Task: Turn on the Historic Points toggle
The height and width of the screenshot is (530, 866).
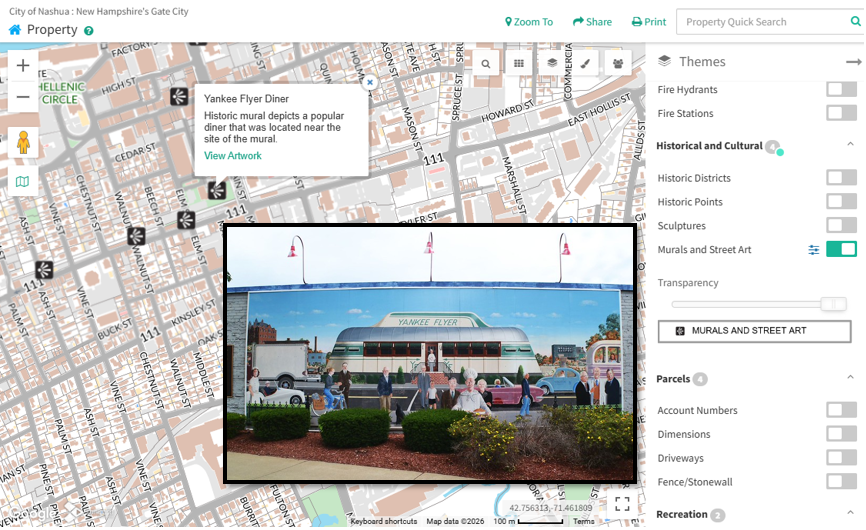Action: 842,201
